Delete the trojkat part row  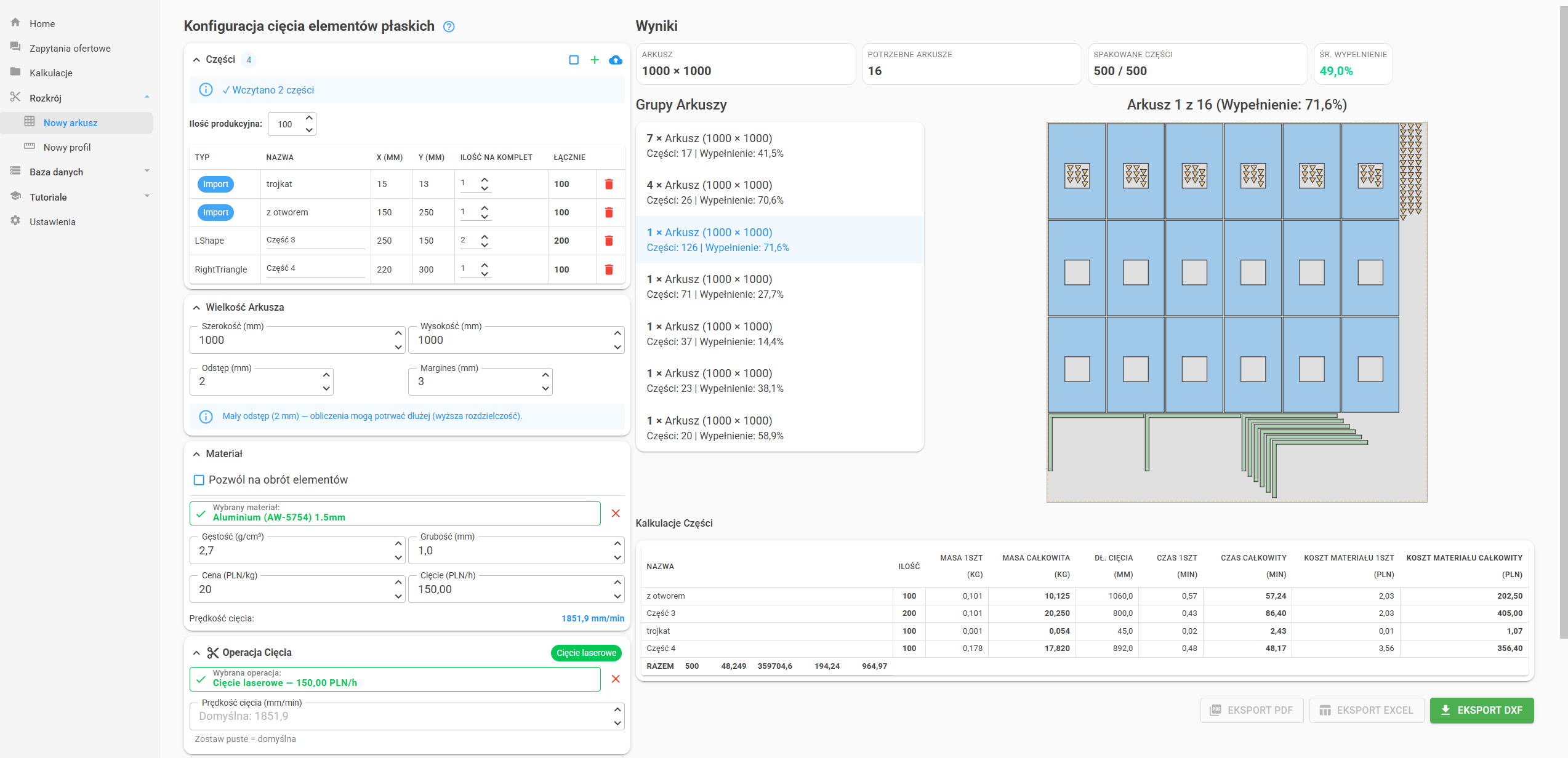point(608,184)
